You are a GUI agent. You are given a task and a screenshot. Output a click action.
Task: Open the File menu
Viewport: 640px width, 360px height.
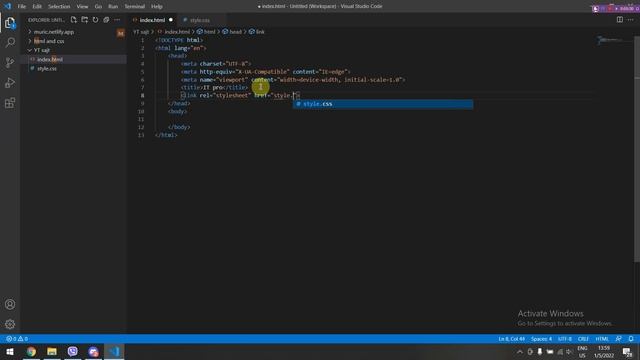22,7
